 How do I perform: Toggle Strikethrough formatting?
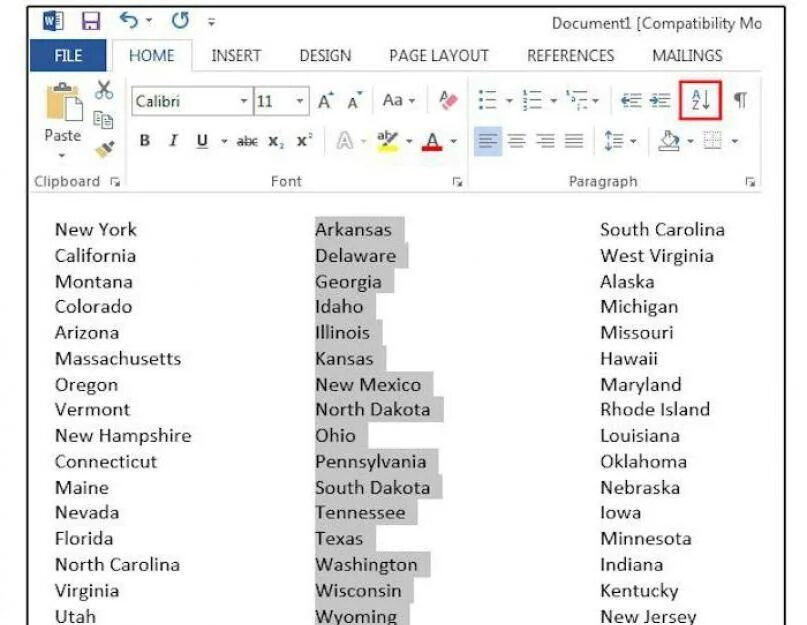pos(247,141)
